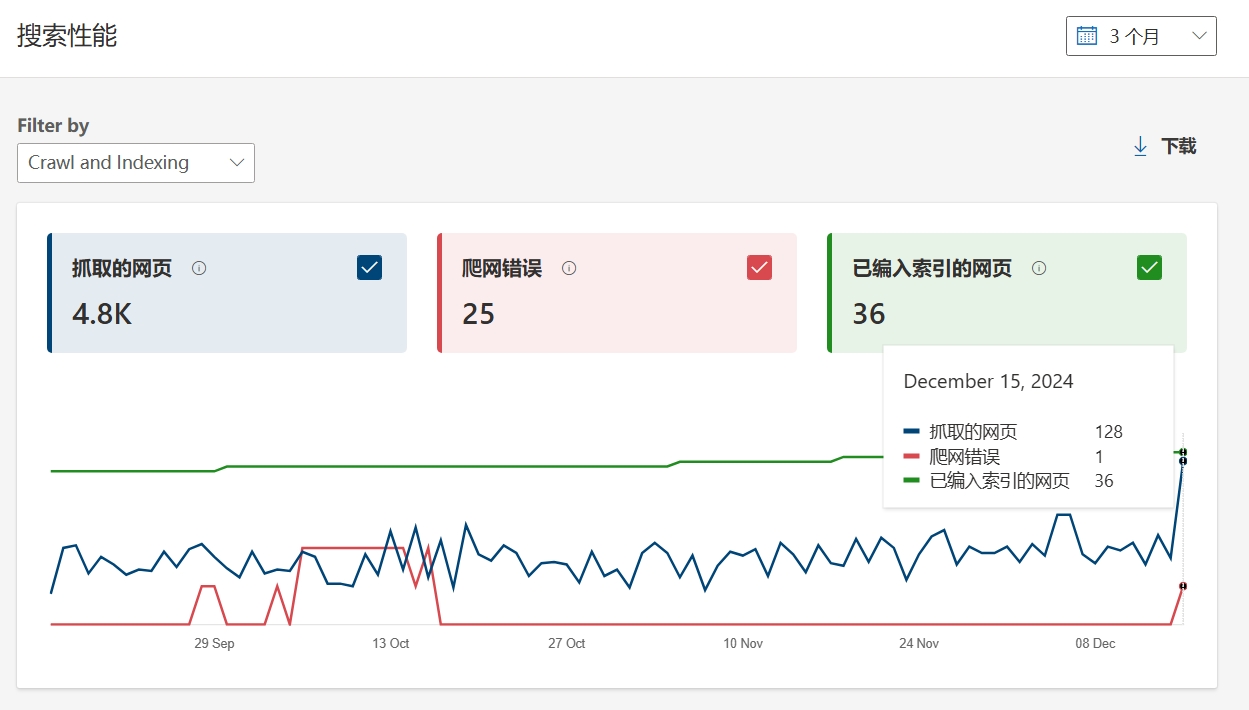Select the 抓取的网页 4.8K metric card
This screenshot has height=710, width=1249.
(227, 293)
